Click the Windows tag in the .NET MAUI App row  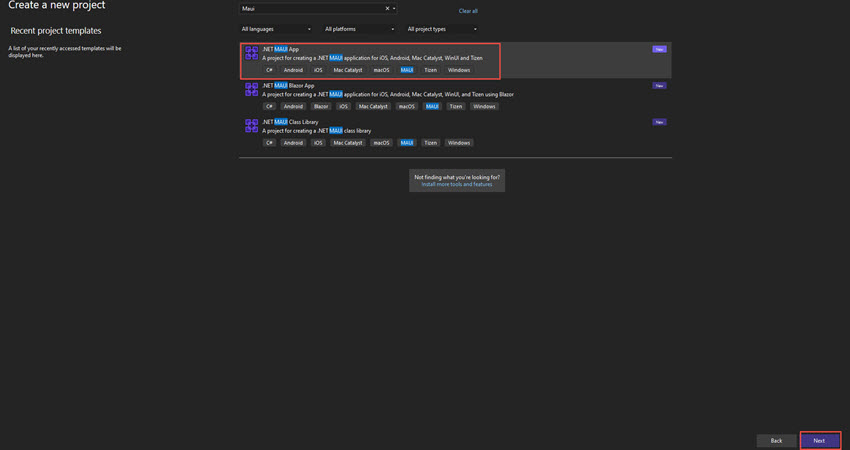(x=459, y=70)
